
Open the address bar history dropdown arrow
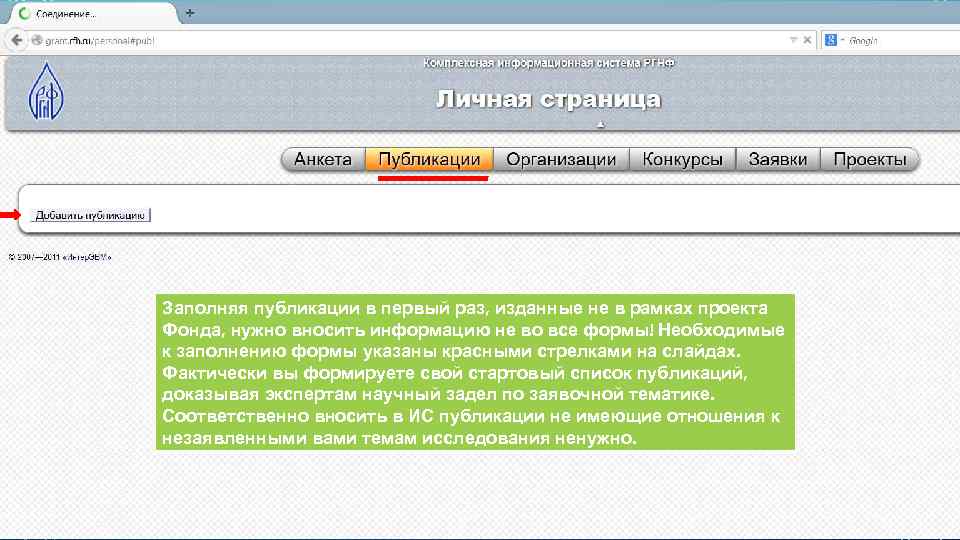pos(793,40)
